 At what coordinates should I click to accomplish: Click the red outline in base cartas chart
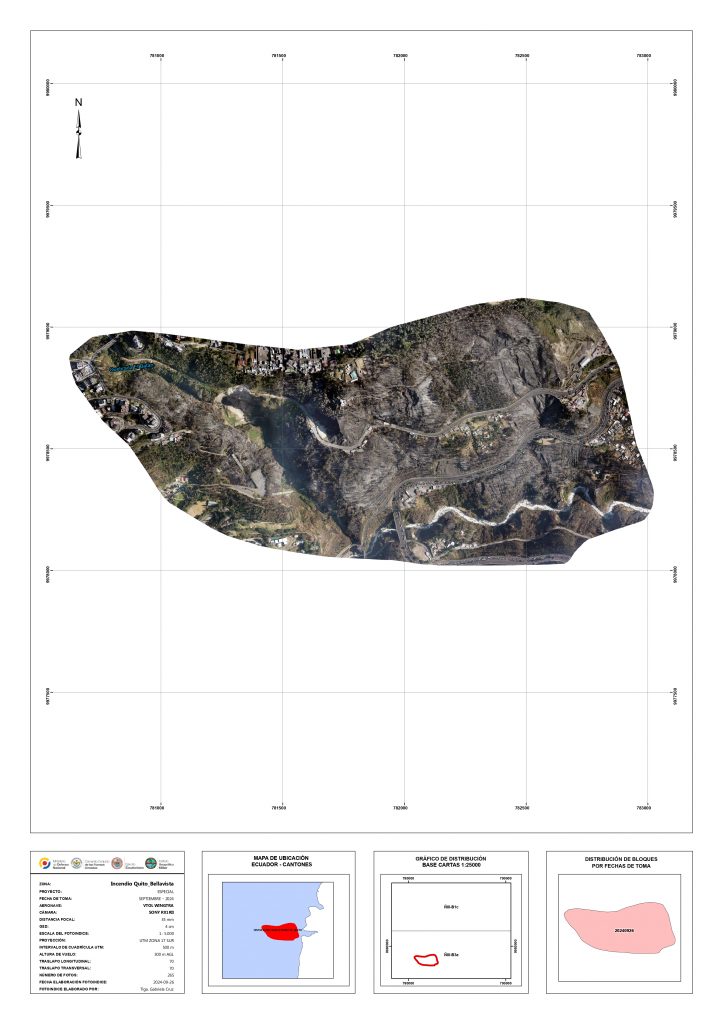tap(426, 959)
